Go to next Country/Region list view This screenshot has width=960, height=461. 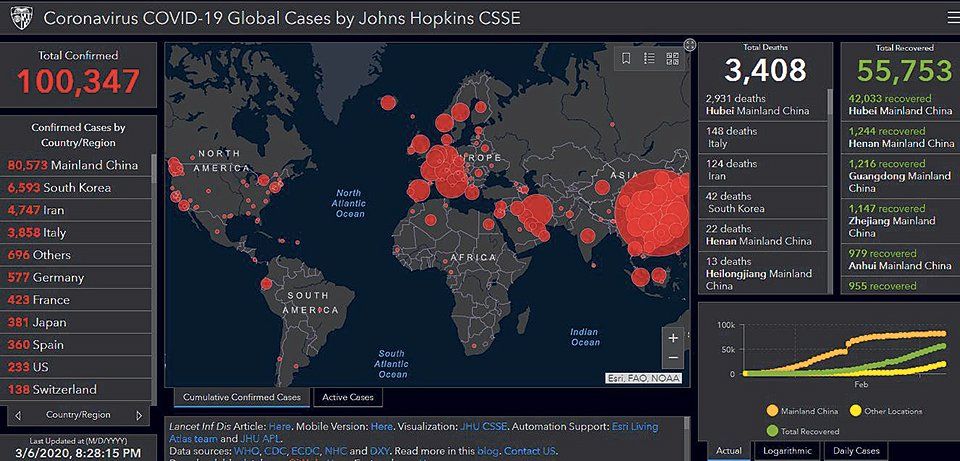click(139, 415)
